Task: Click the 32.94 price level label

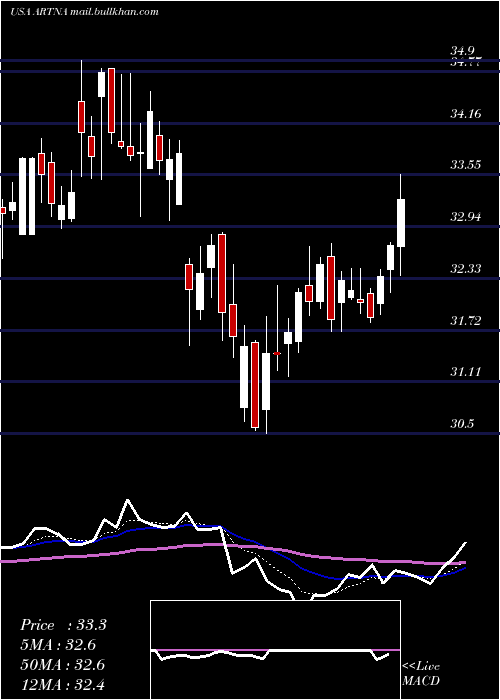Action: pyautogui.click(x=466, y=217)
